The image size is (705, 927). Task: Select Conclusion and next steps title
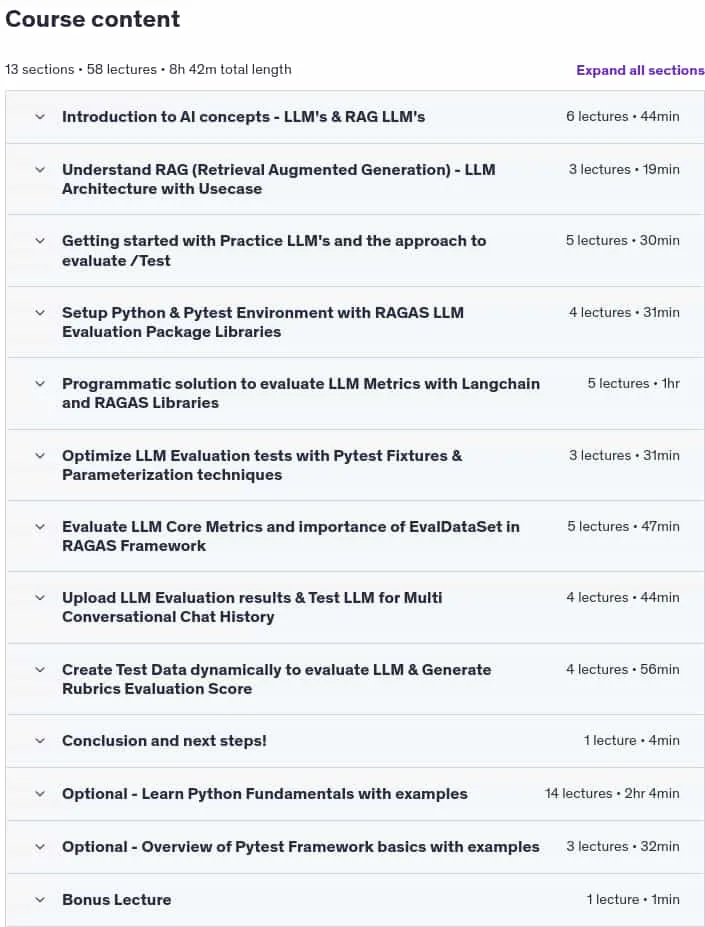(164, 741)
